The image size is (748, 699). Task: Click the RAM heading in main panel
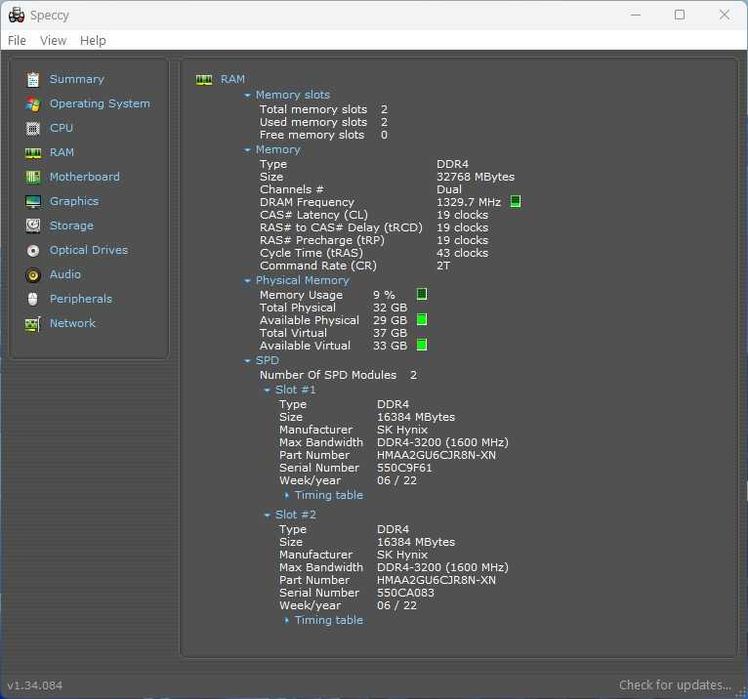233,79
